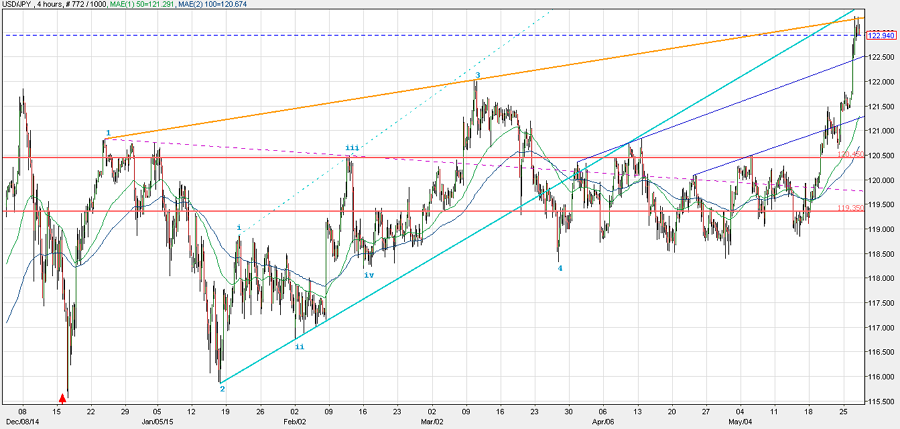The height and width of the screenshot is (429, 900).
Task: Click the 'May/04' date axis label
Action: tap(739, 424)
